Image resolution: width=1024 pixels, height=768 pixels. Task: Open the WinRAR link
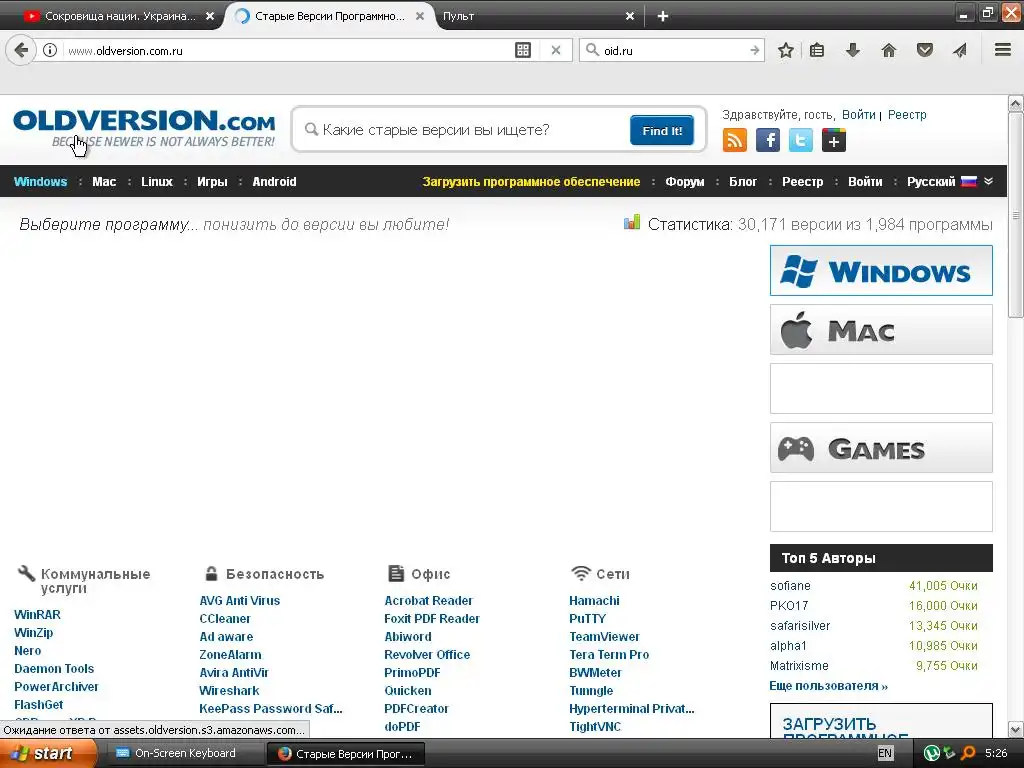point(37,615)
